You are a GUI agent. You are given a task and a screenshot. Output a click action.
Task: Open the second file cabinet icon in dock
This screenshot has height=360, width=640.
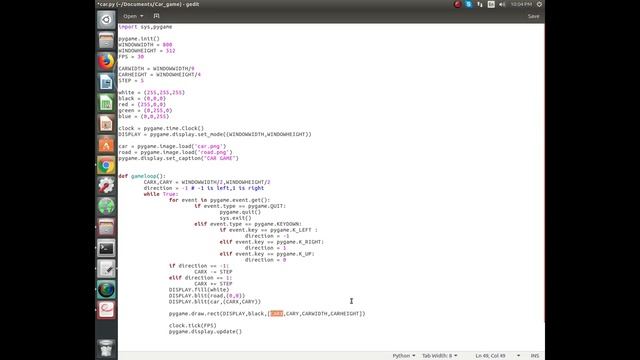[x=106, y=227]
